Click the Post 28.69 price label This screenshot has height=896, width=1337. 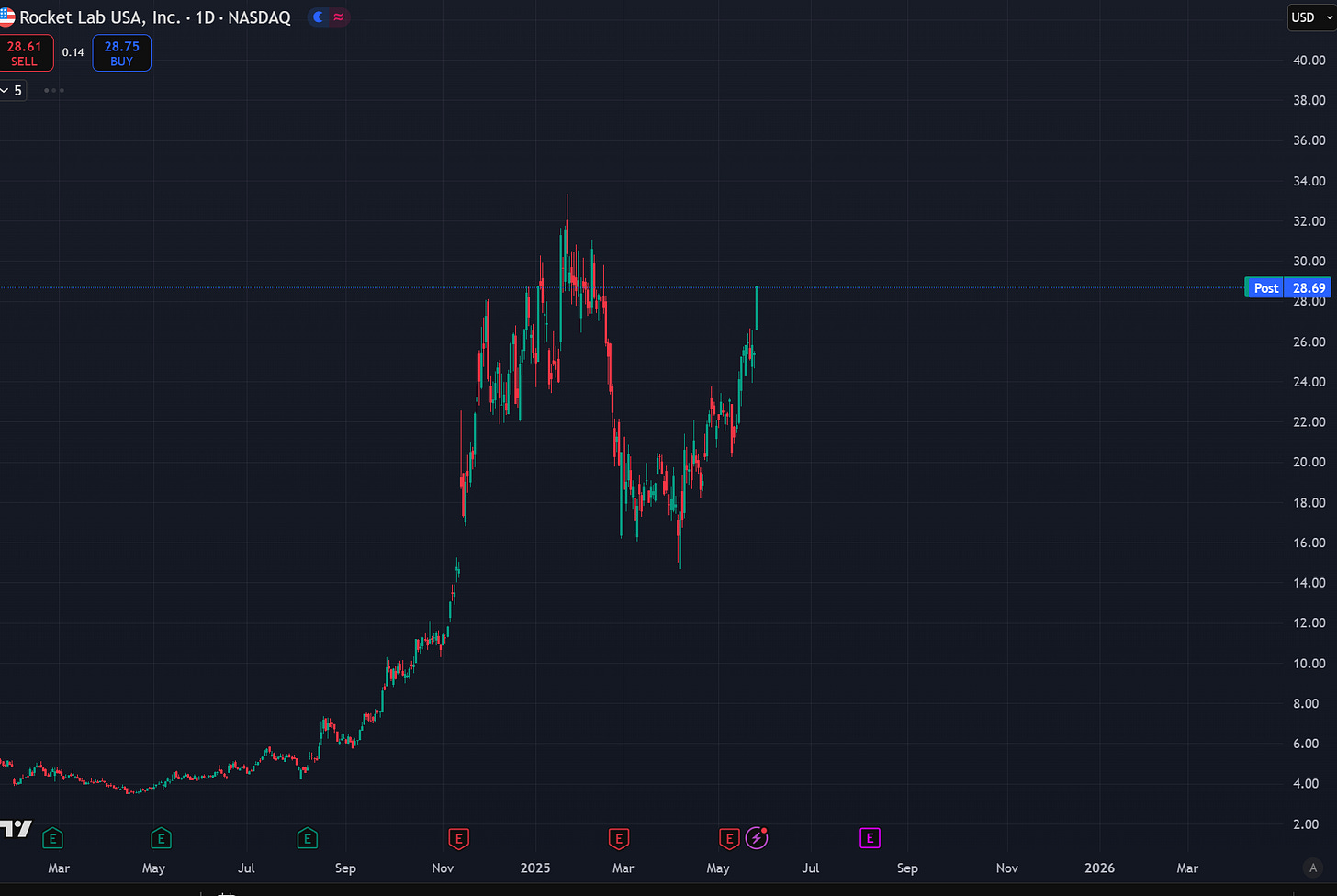click(1287, 288)
